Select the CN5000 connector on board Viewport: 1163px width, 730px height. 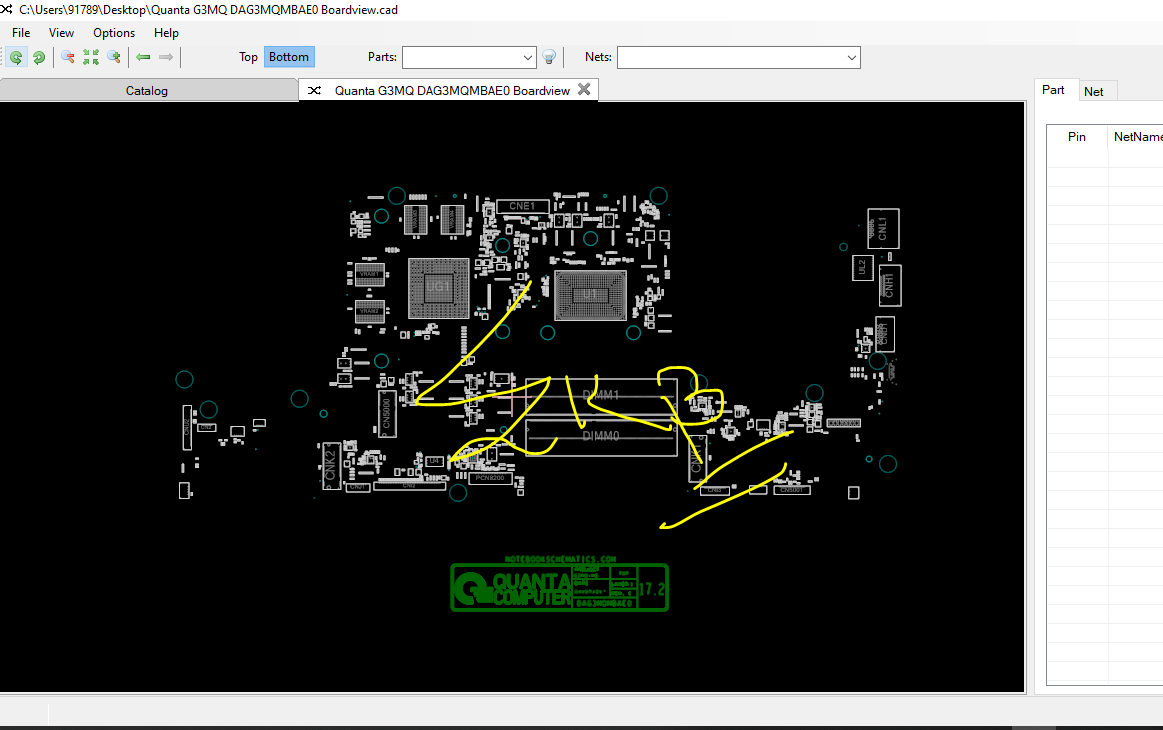tap(386, 412)
